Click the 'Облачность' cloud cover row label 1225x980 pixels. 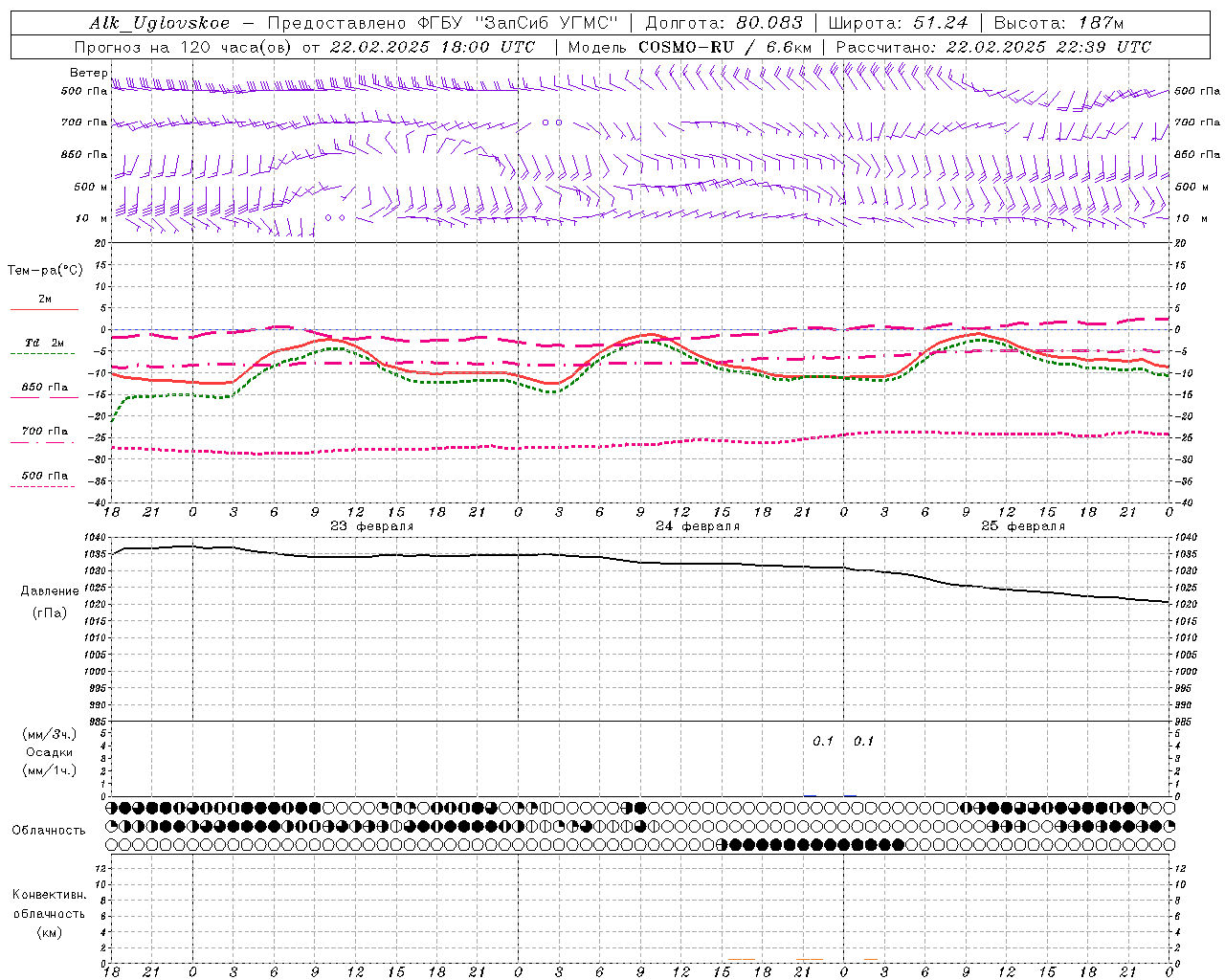[x=49, y=831]
